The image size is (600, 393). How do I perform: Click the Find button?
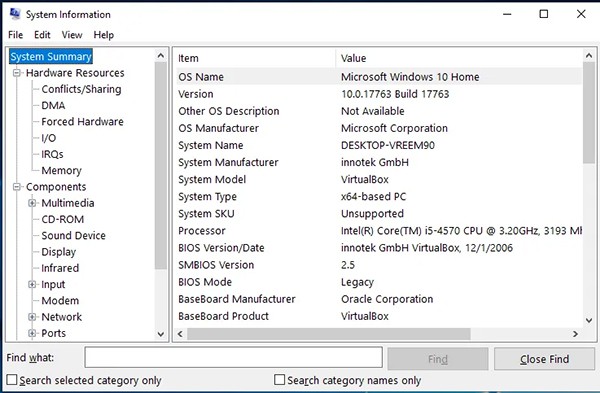tap(438, 359)
